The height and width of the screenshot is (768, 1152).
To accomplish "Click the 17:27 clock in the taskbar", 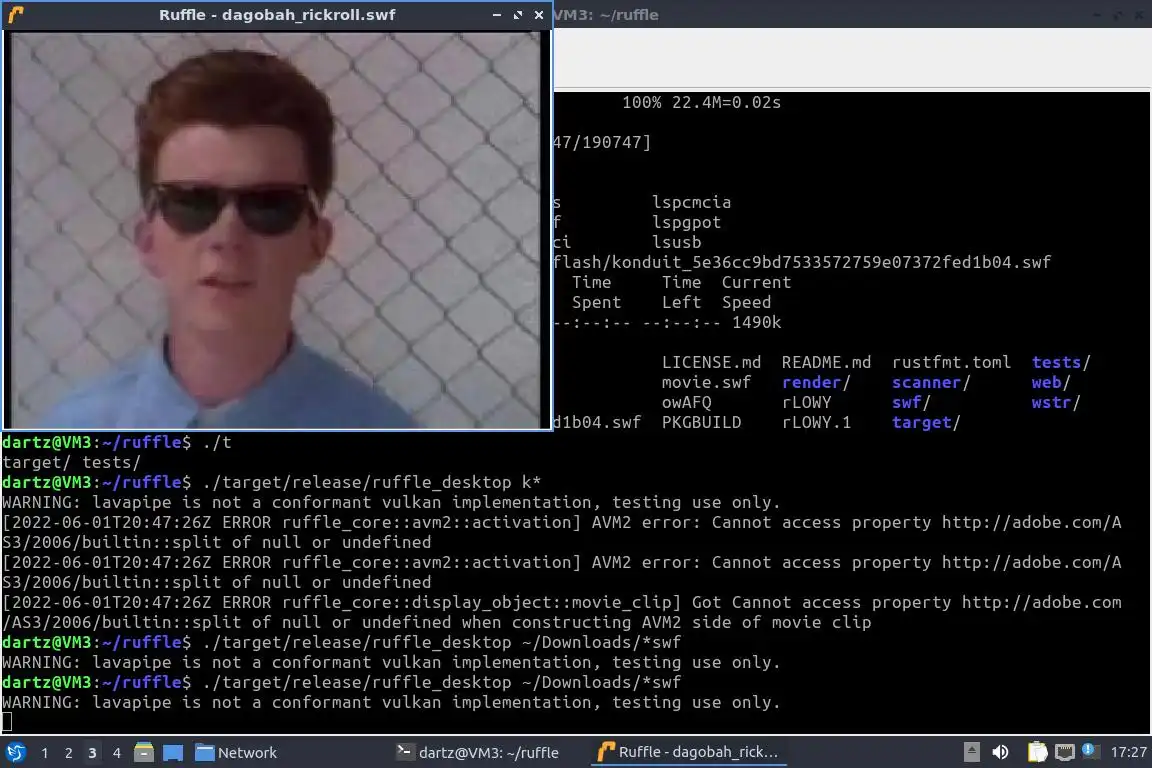I will 1128,753.
